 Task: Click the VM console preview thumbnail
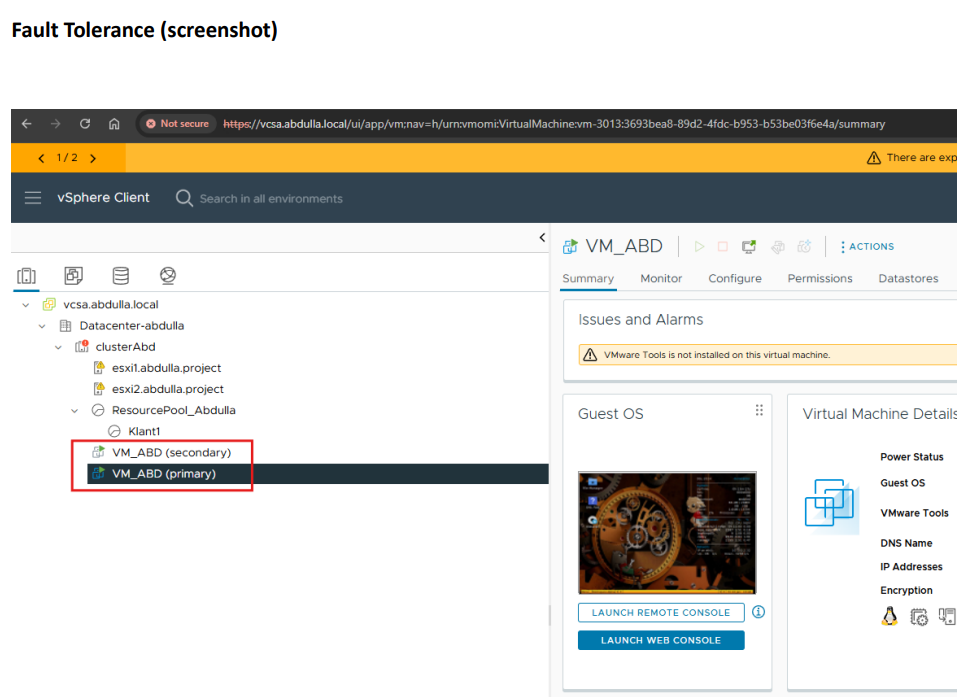click(x=667, y=533)
